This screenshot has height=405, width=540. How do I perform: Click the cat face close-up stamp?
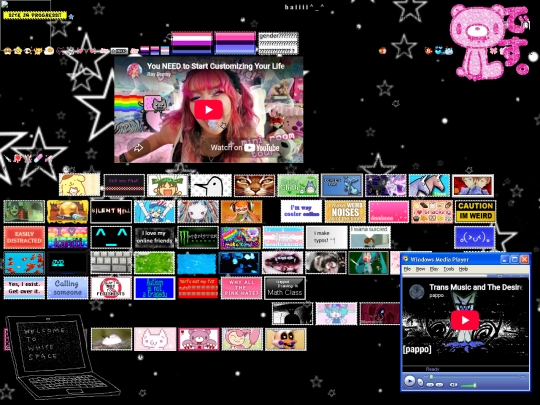point(255,185)
